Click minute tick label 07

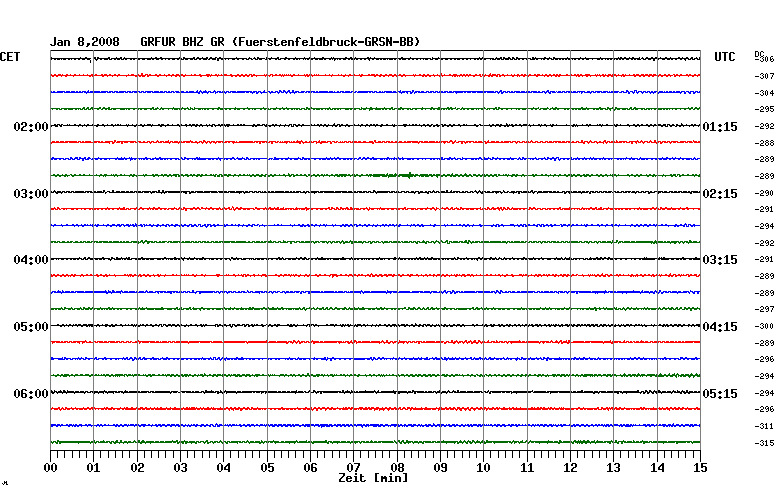tap(354, 468)
